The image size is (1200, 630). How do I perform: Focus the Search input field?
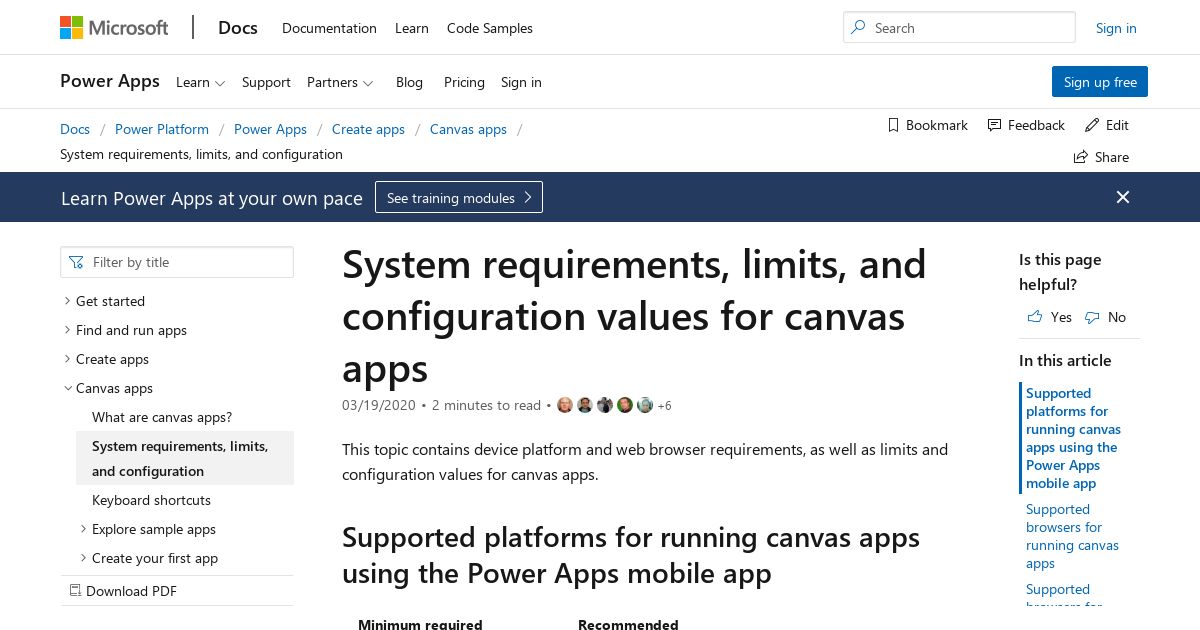click(959, 28)
